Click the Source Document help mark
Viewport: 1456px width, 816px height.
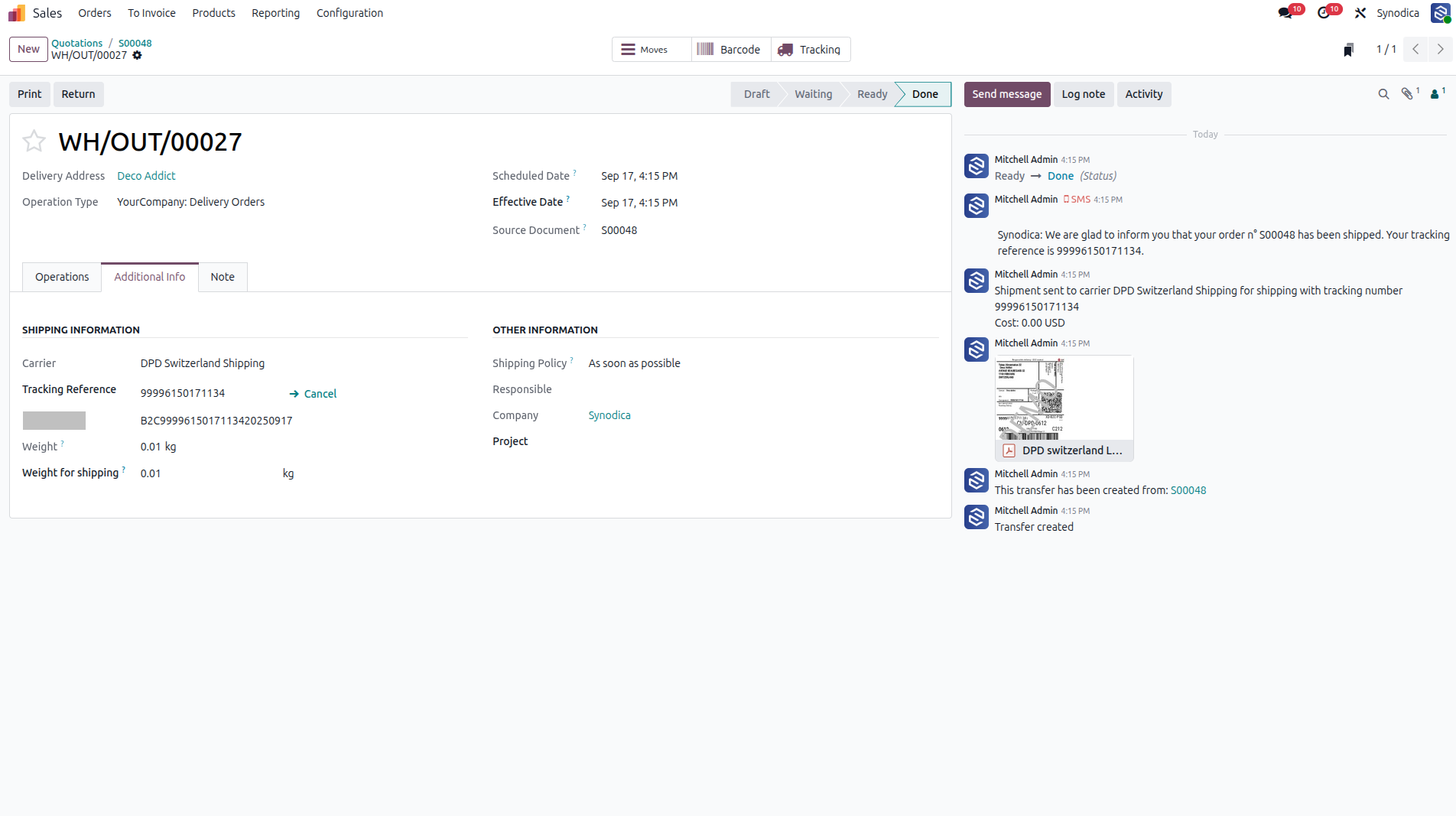[584, 226]
